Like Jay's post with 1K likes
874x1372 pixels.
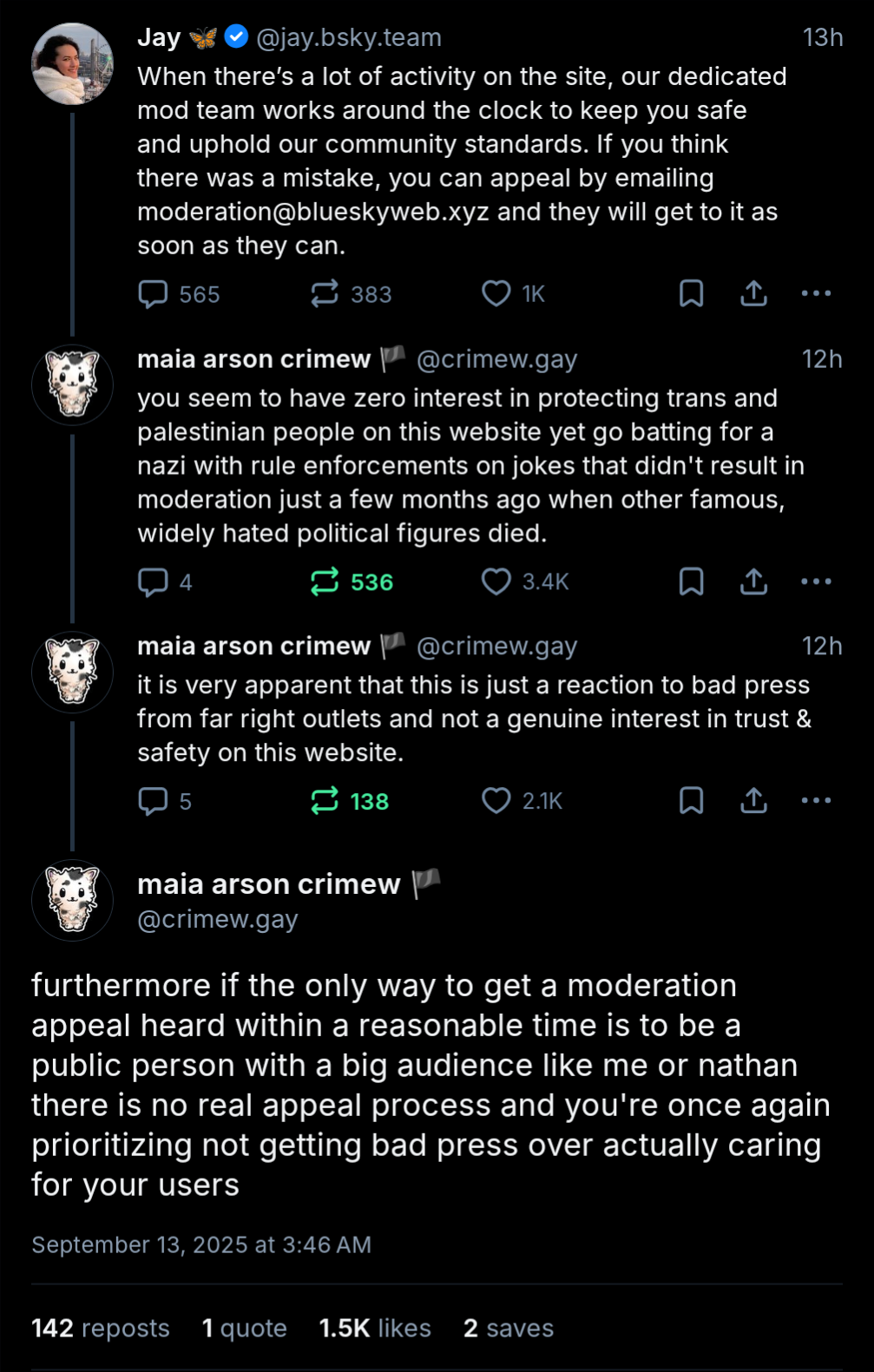click(x=496, y=294)
